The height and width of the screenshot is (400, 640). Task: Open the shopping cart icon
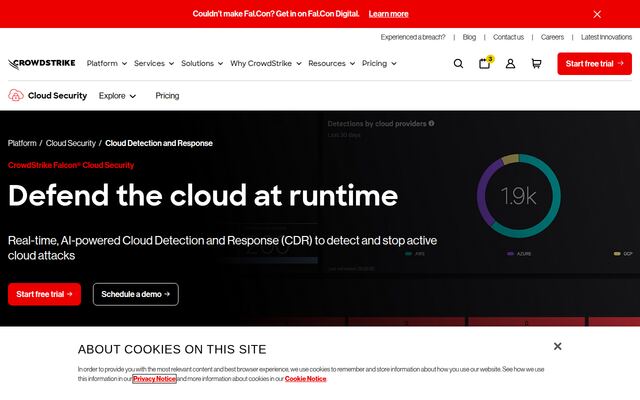(x=536, y=64)
